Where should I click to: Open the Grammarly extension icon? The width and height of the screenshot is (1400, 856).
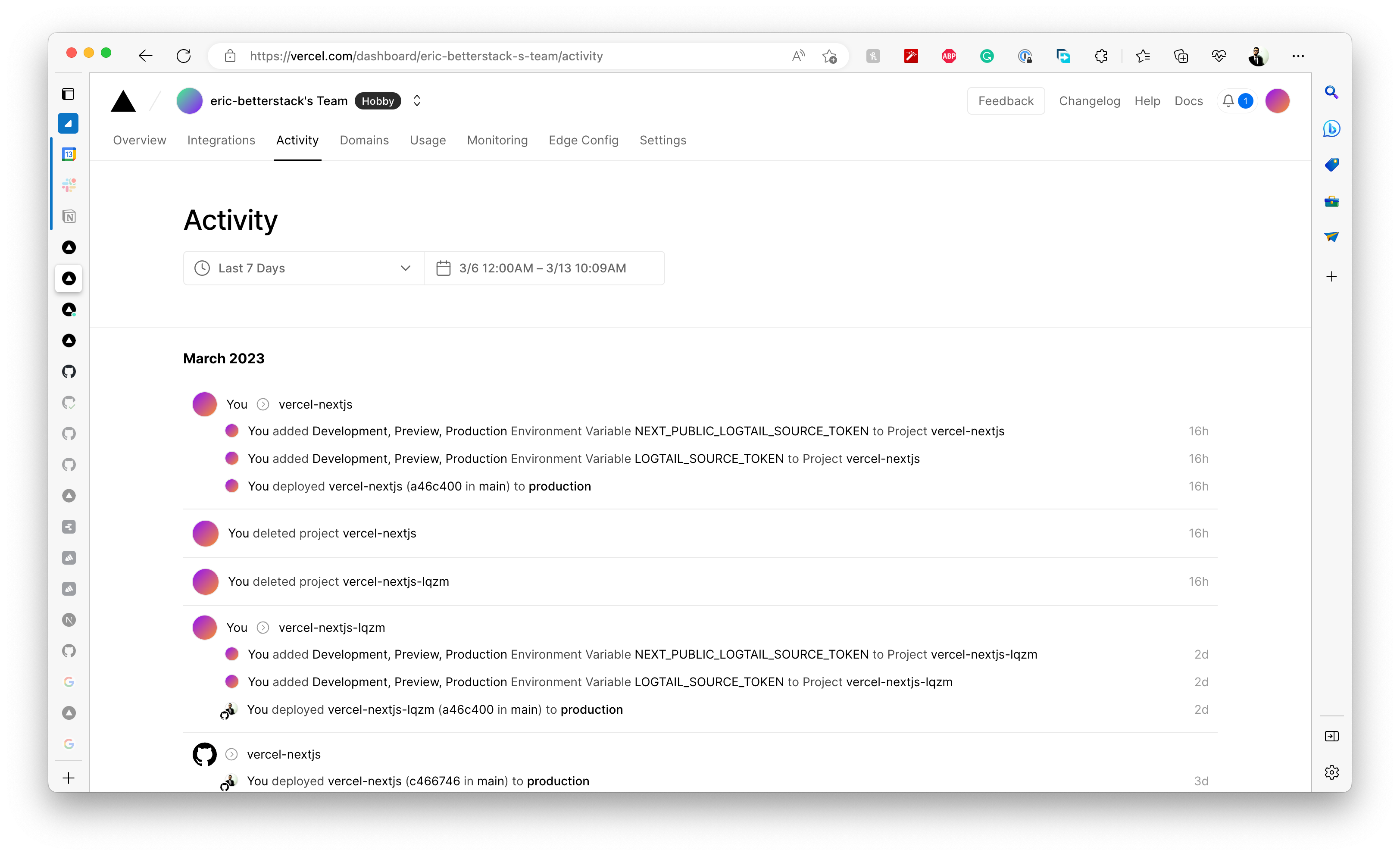click(987, 56)
